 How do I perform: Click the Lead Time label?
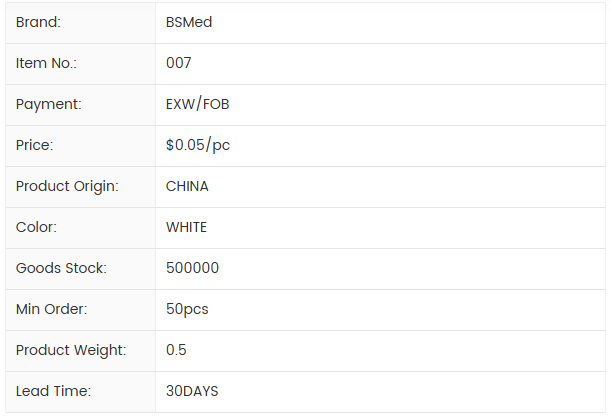[53, 391]
